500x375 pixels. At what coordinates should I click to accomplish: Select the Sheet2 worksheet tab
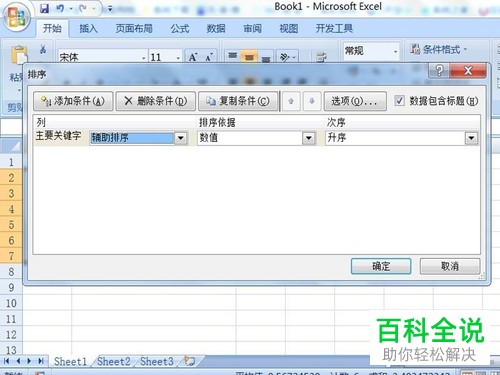(114, 361)
